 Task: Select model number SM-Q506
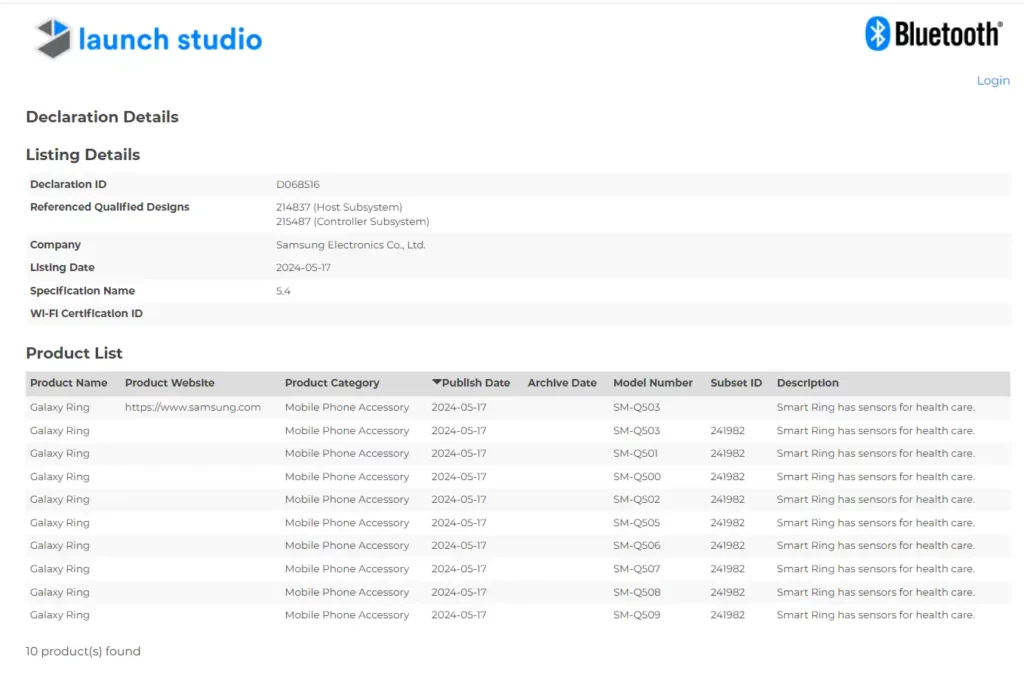pyautogui.click(x=637, y=545)
